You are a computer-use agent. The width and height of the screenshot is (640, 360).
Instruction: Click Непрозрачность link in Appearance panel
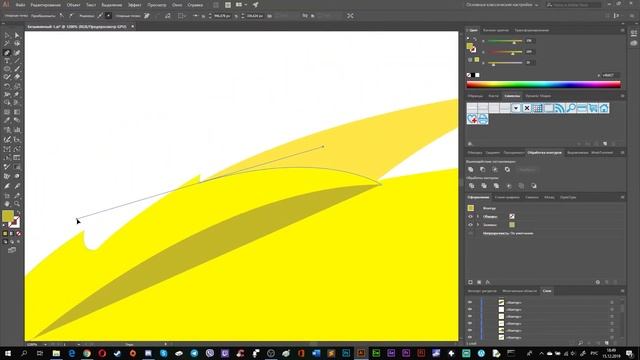(495, 233)
